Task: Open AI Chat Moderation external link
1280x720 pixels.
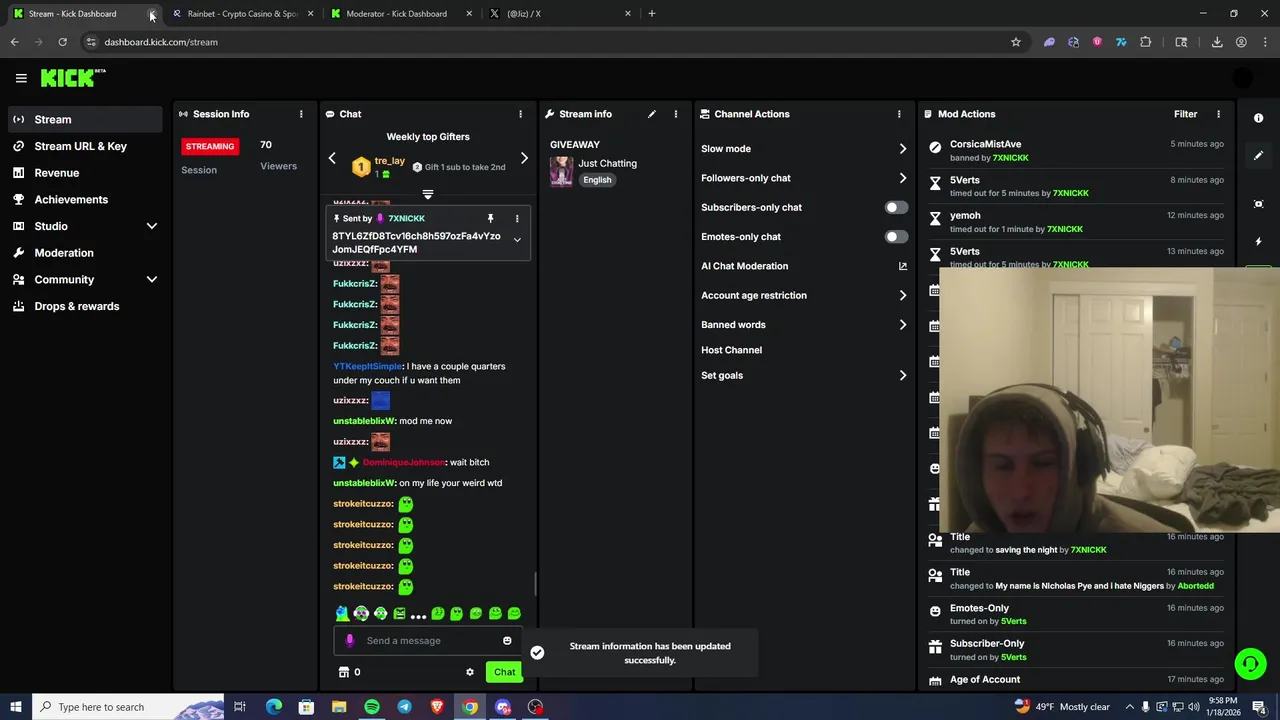Action: point(903,266)
